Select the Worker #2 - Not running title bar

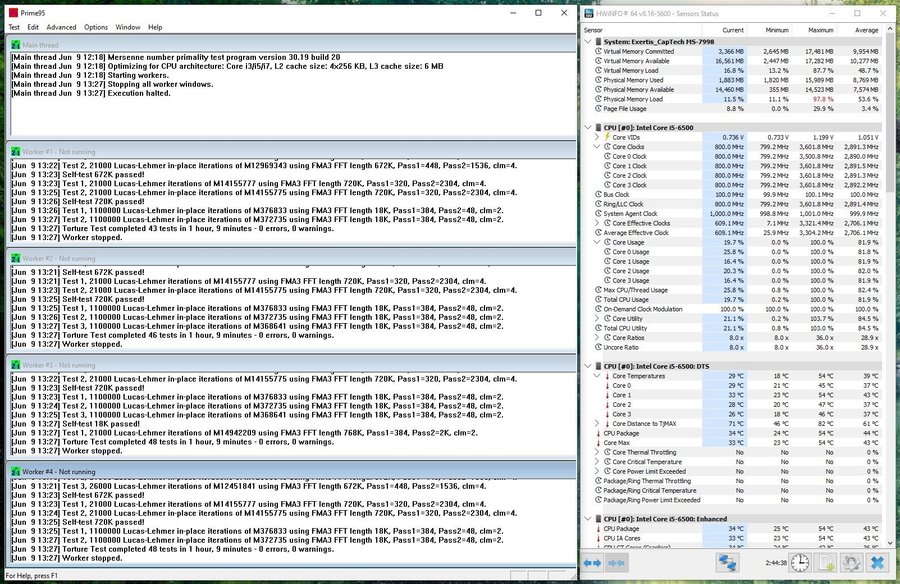(291, 258)
